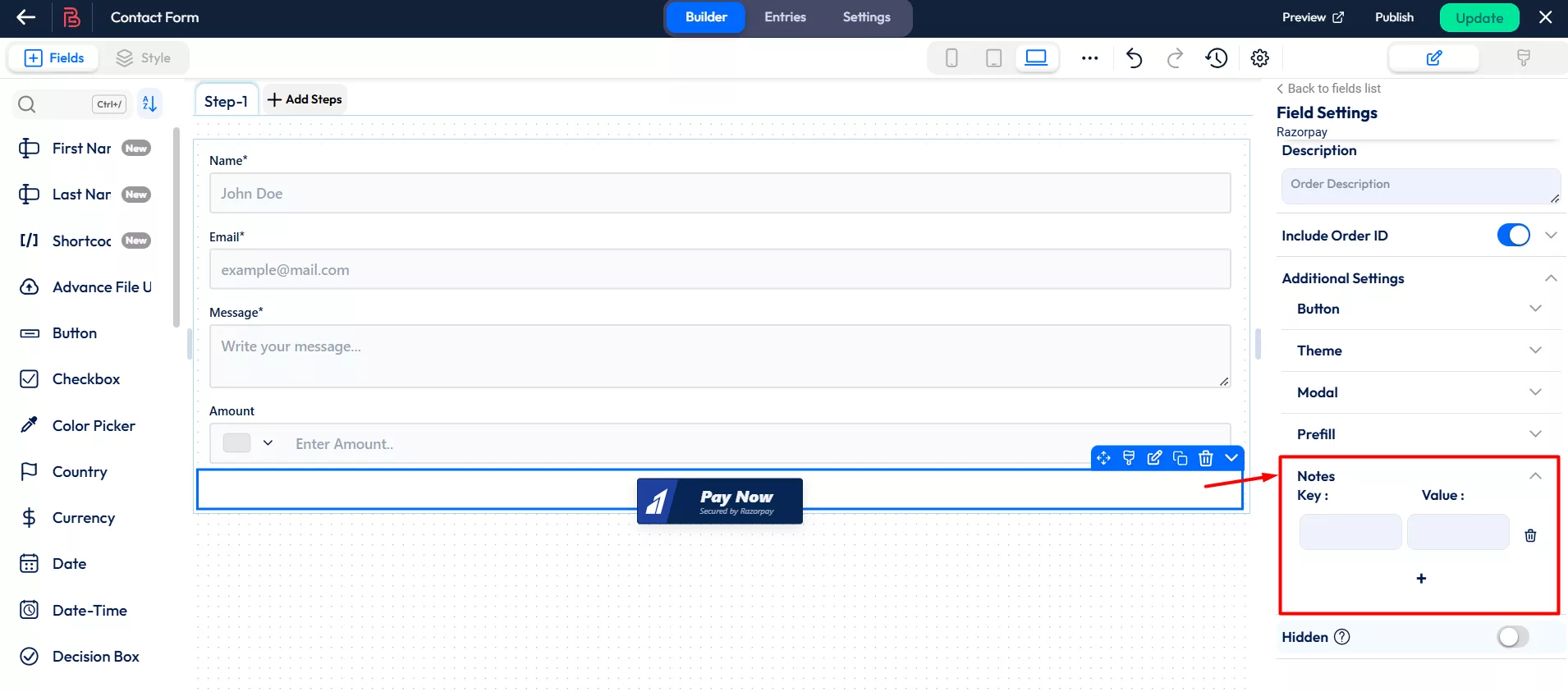Select the Step-1 tab
The image size is (1568, 692).
click(x=226, y=101)
